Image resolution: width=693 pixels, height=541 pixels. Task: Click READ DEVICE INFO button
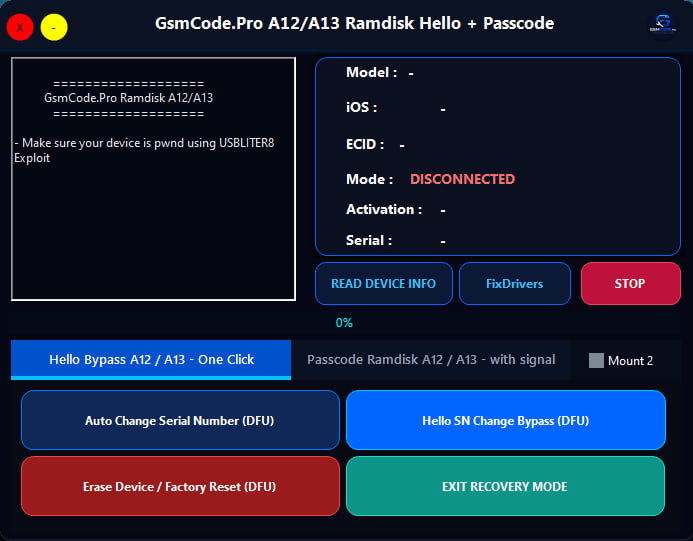pyautogui.click(x=384, y=283)
